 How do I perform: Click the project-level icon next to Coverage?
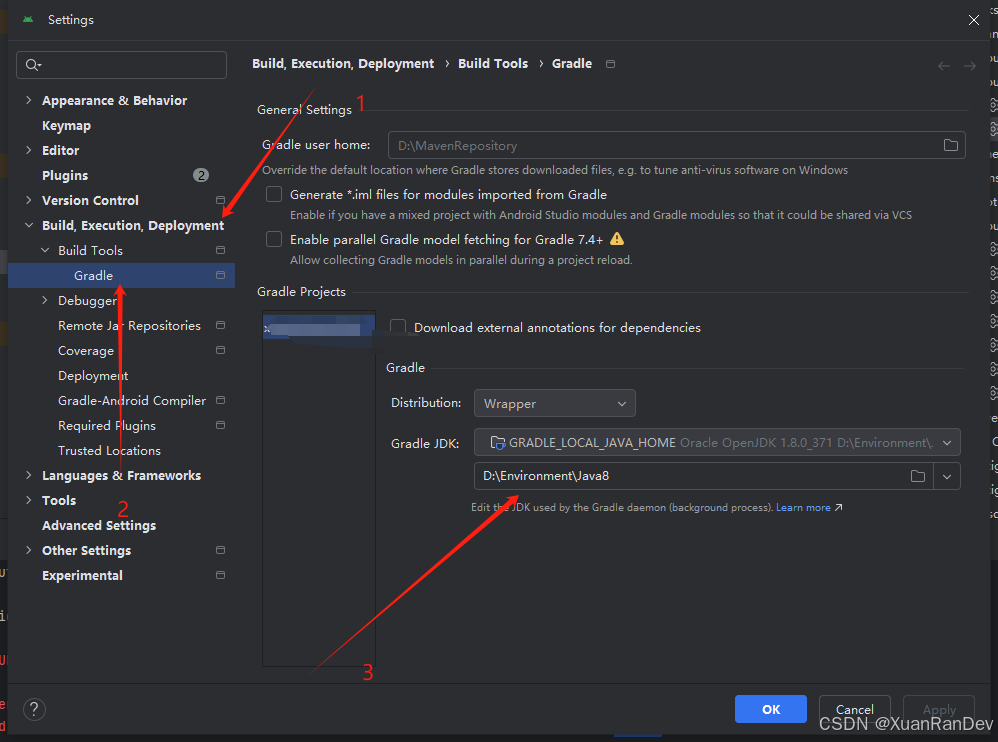pyautogui.click(x=220, y=351)
